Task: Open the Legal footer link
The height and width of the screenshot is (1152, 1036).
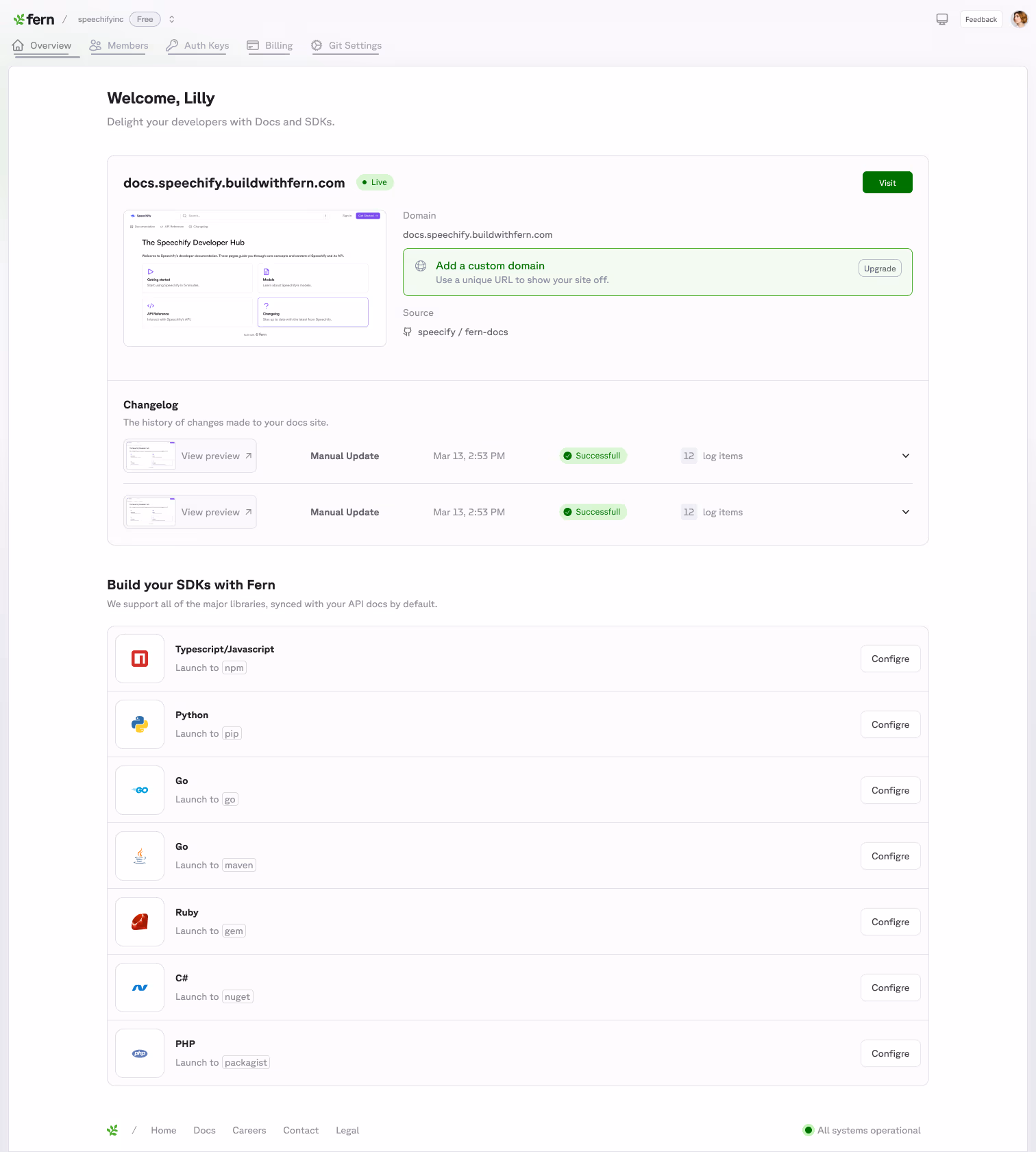Action: point(347,1130)
